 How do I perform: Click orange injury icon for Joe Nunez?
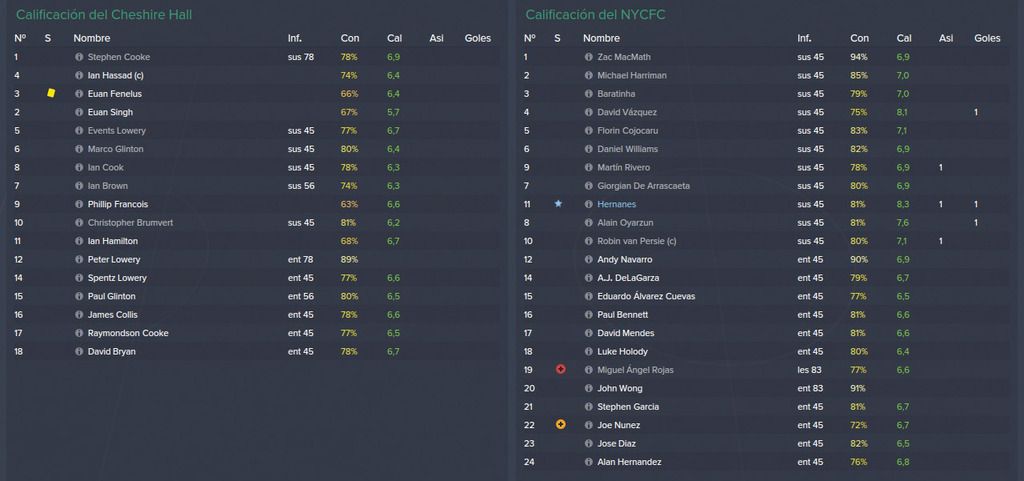pyautogui.click(x=560, y=425)
